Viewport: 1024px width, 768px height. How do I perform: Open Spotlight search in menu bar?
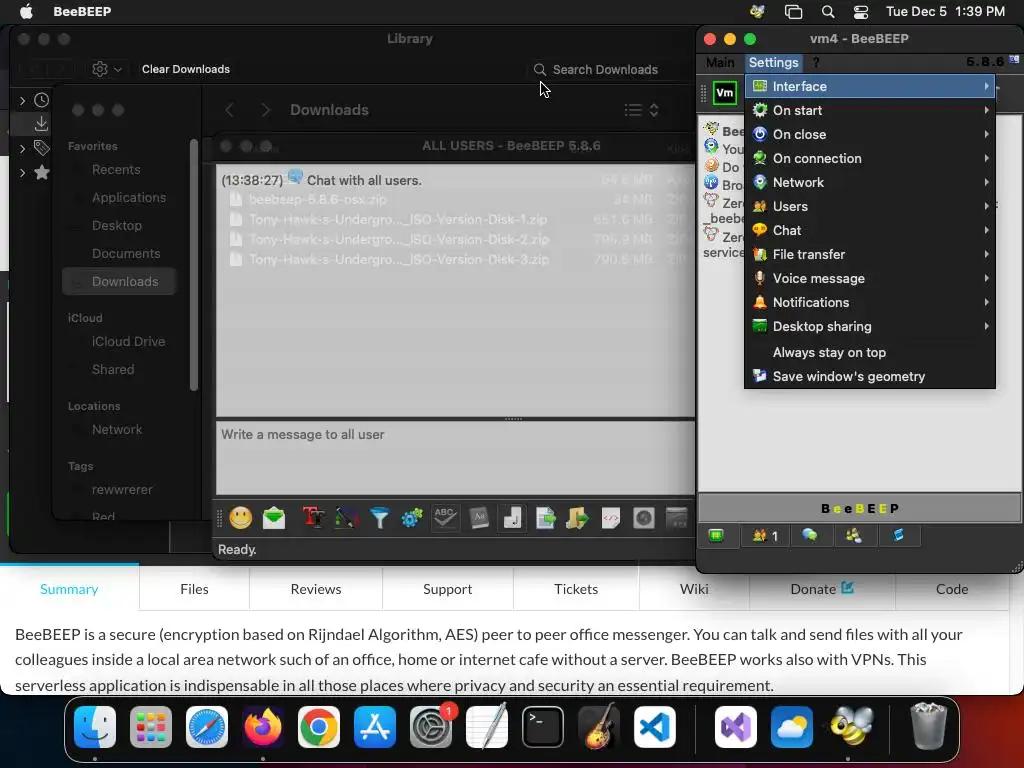(x=828, y=12)
